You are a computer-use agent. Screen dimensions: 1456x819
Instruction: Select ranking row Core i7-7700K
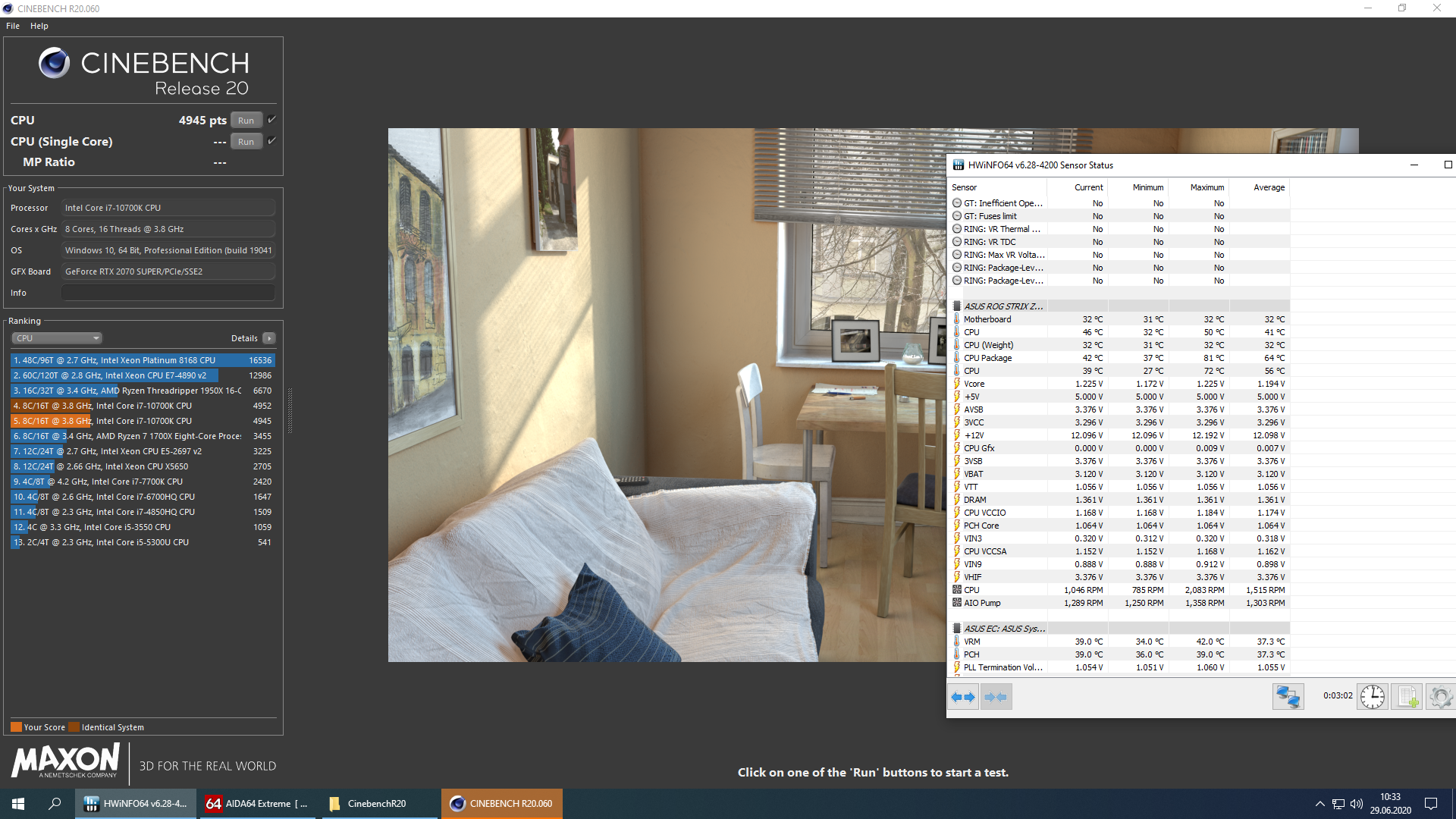point(143,482)
